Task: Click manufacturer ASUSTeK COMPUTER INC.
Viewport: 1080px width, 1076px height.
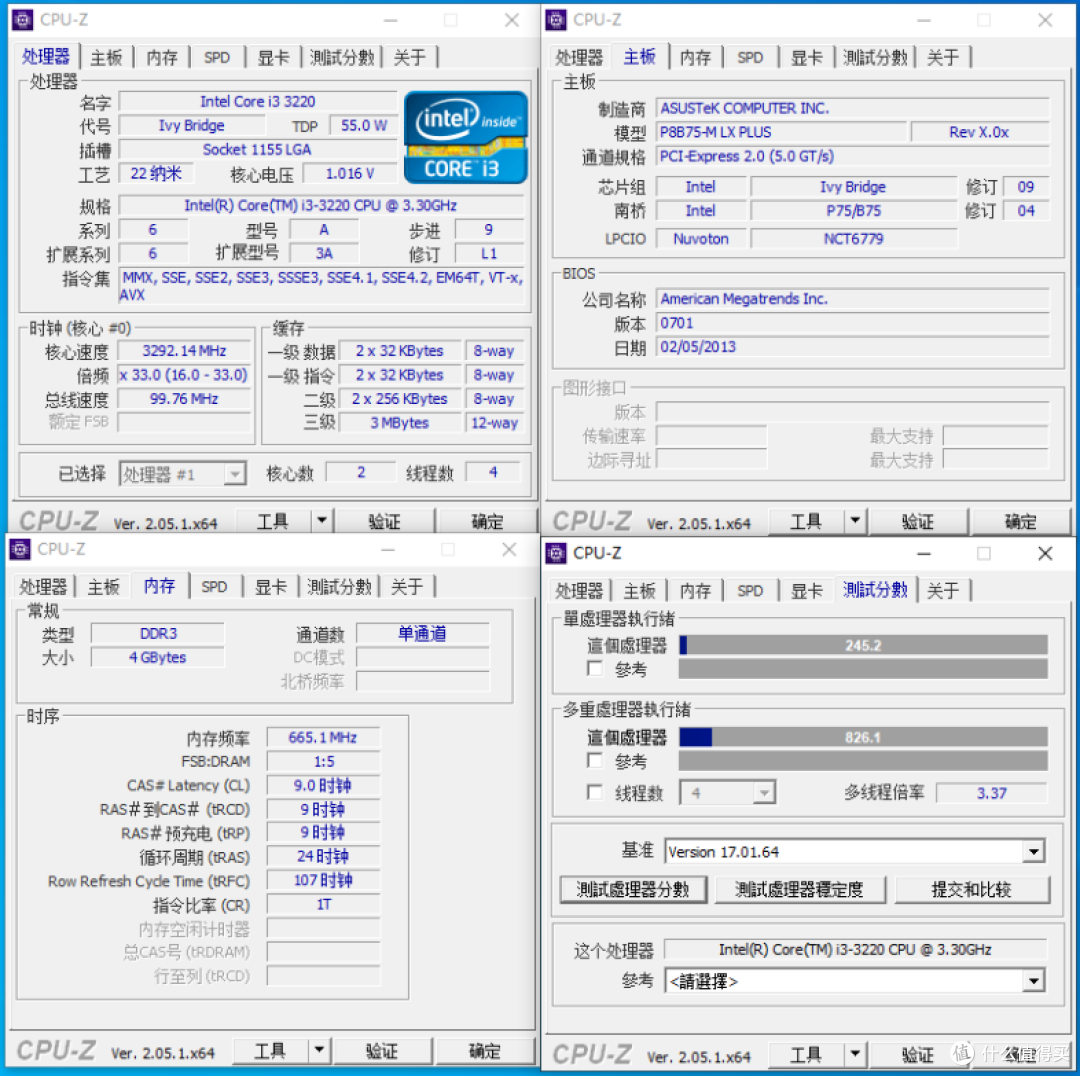Action: coord(853,108)
